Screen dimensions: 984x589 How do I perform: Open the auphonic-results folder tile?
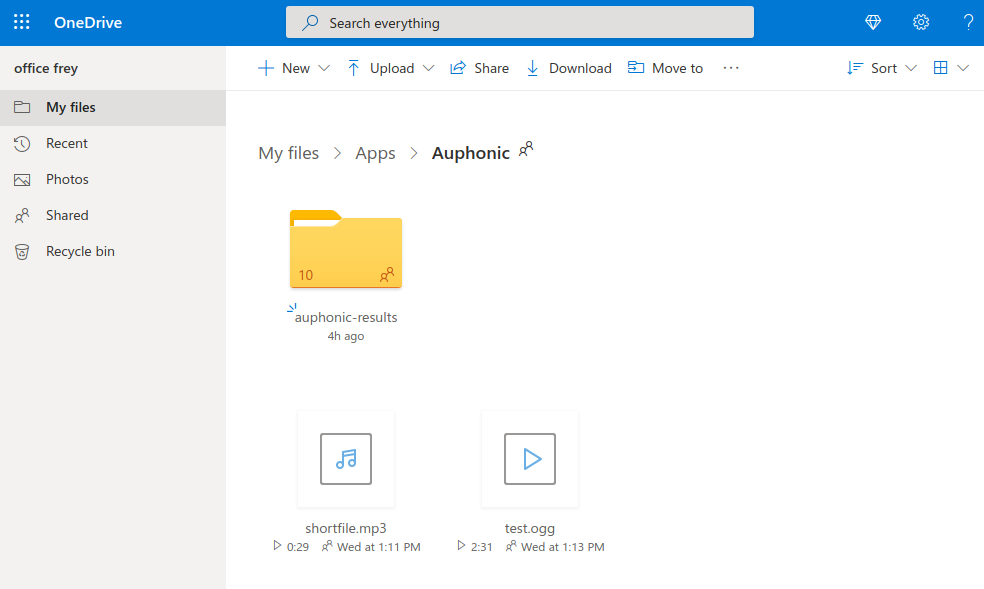346,249
